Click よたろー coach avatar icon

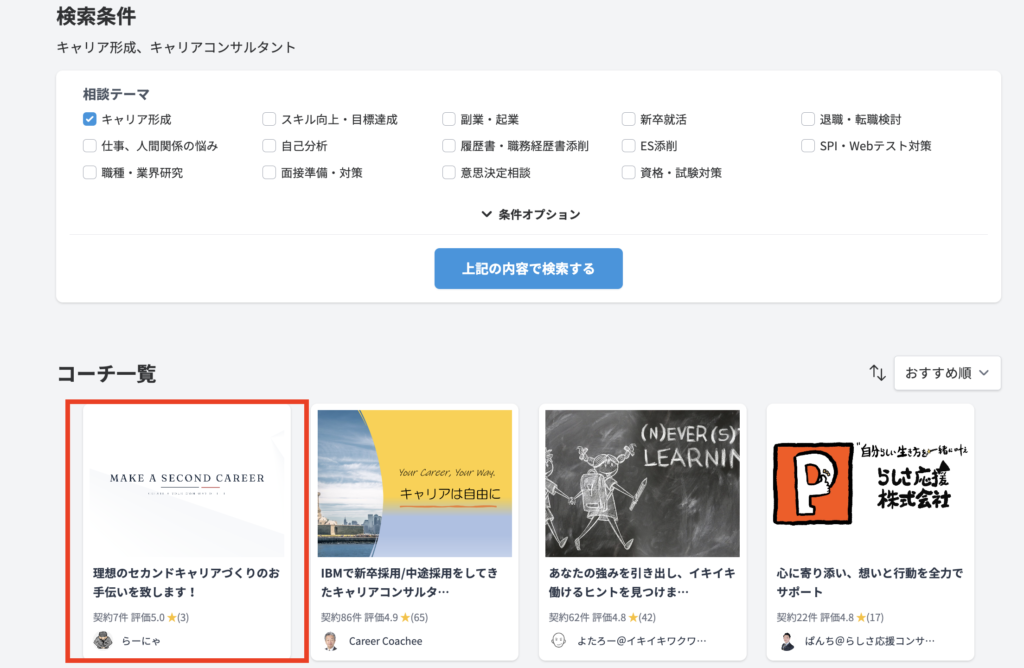click(559, 641)
